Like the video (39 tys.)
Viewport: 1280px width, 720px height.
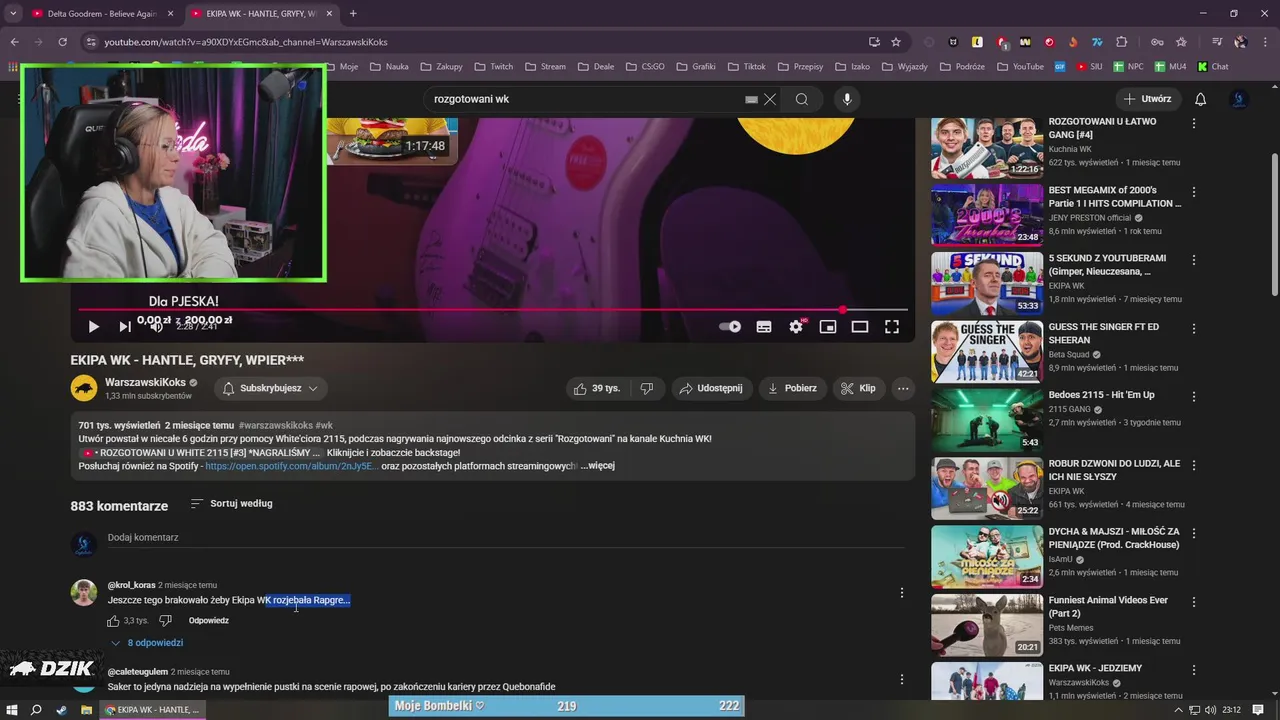(597, 388)
